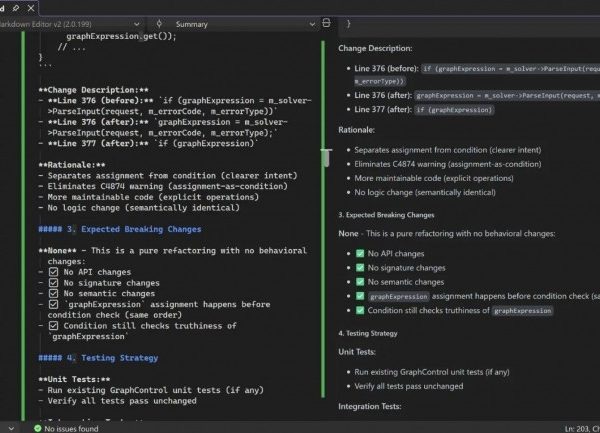Click the No issues found status text
Viewport: 600px width, 433px height.
point(71,428)
